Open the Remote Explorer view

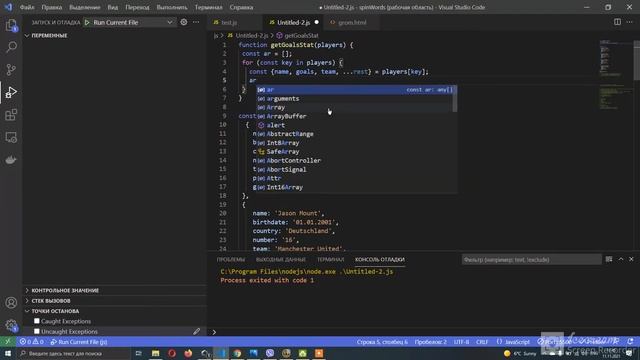11,138
